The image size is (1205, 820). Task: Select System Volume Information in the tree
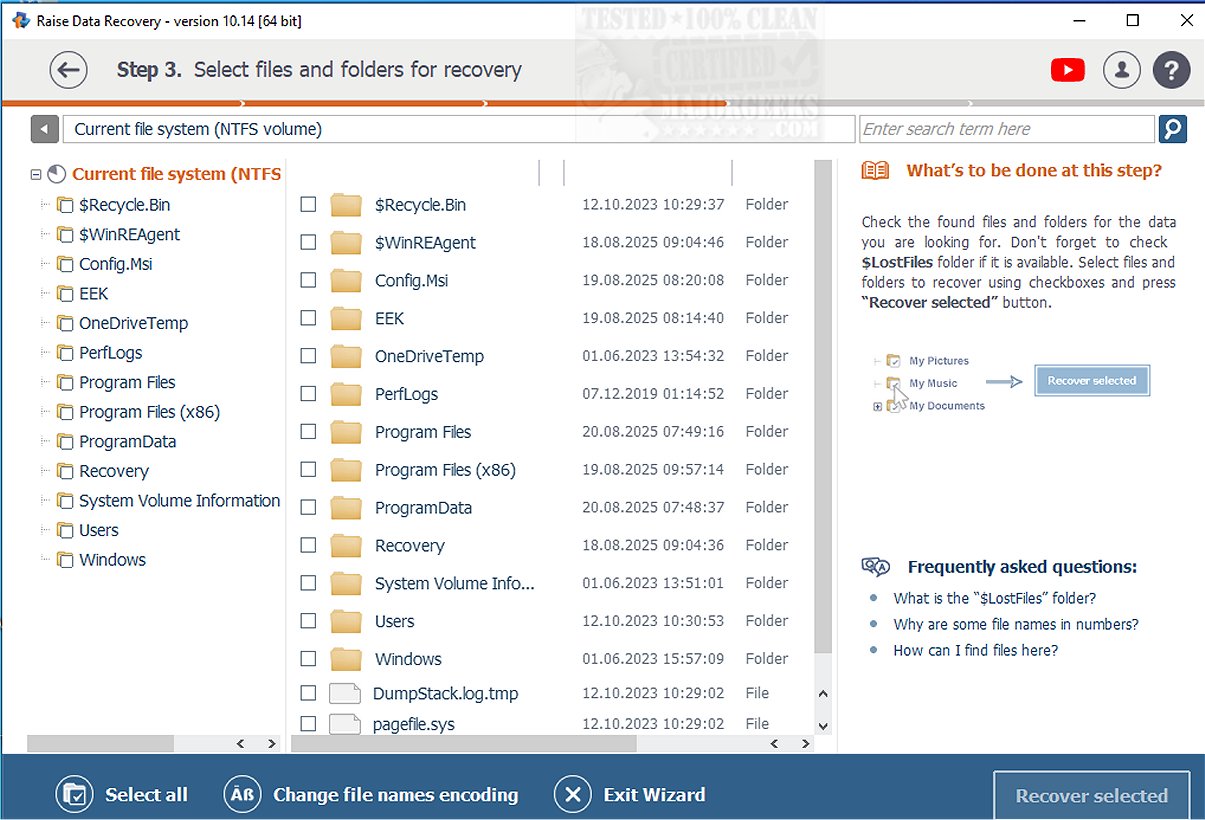pos(180,501)
